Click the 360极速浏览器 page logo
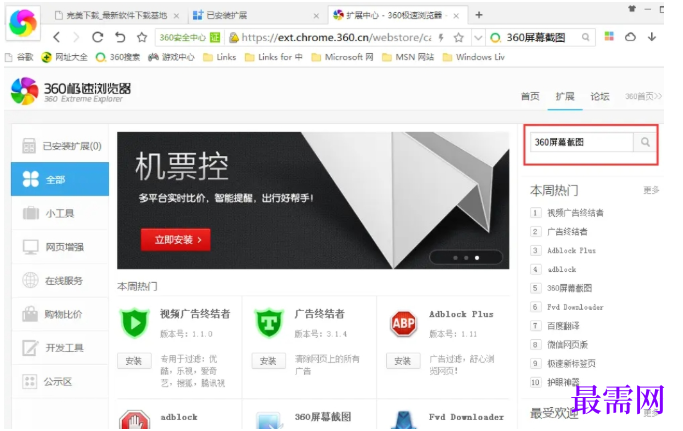This screenshot has width=683, height=431. [x=71, y=91]
